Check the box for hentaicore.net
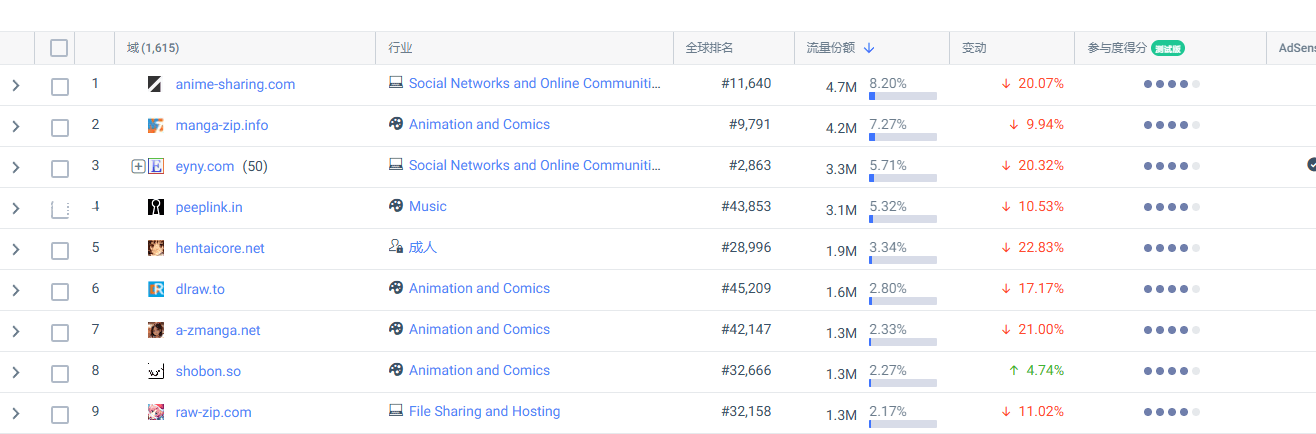Viewport: 1316px width, 434px height. (x=60, y=251)
